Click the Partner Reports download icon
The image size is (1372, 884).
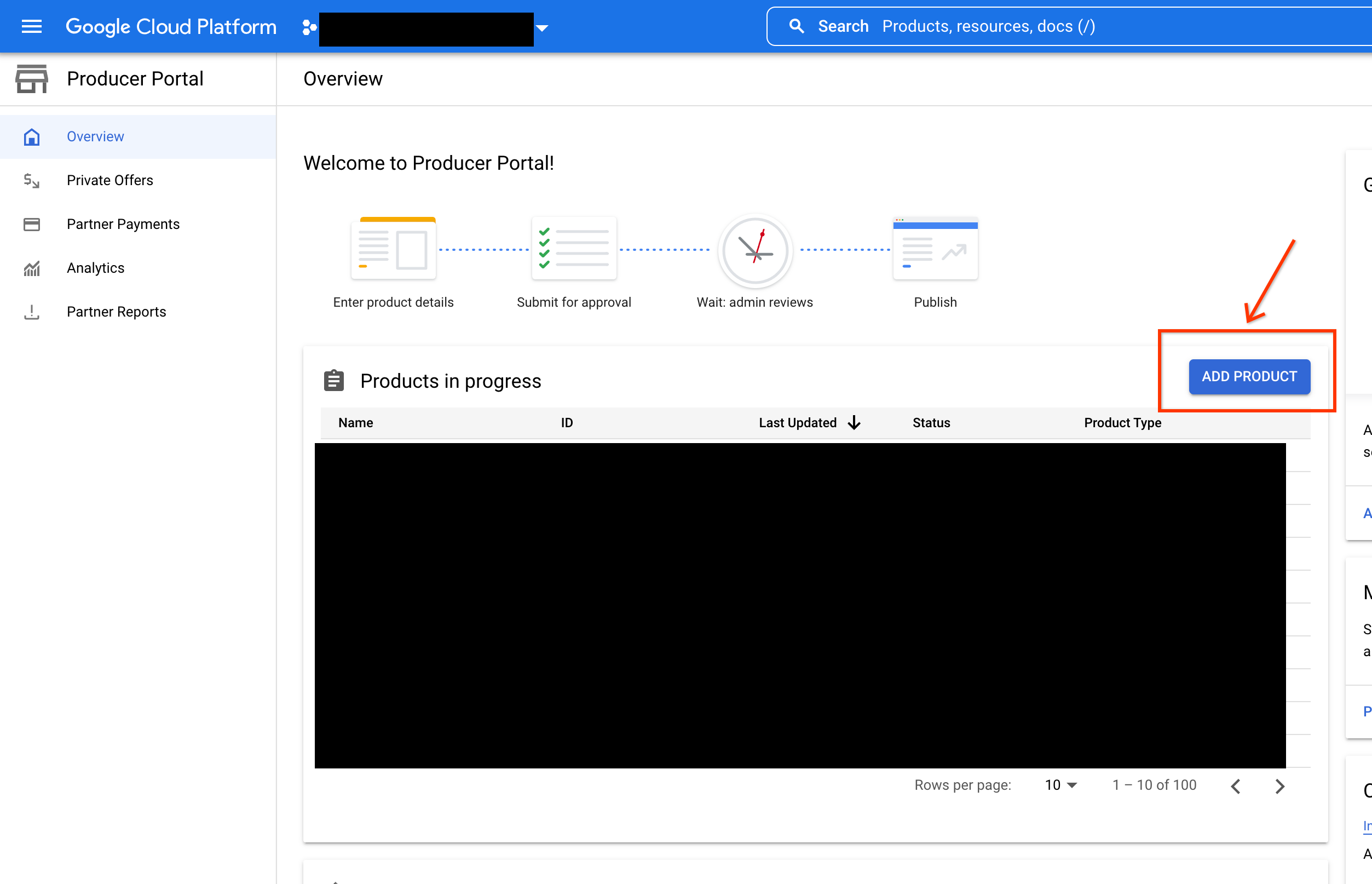coord(32,312)
